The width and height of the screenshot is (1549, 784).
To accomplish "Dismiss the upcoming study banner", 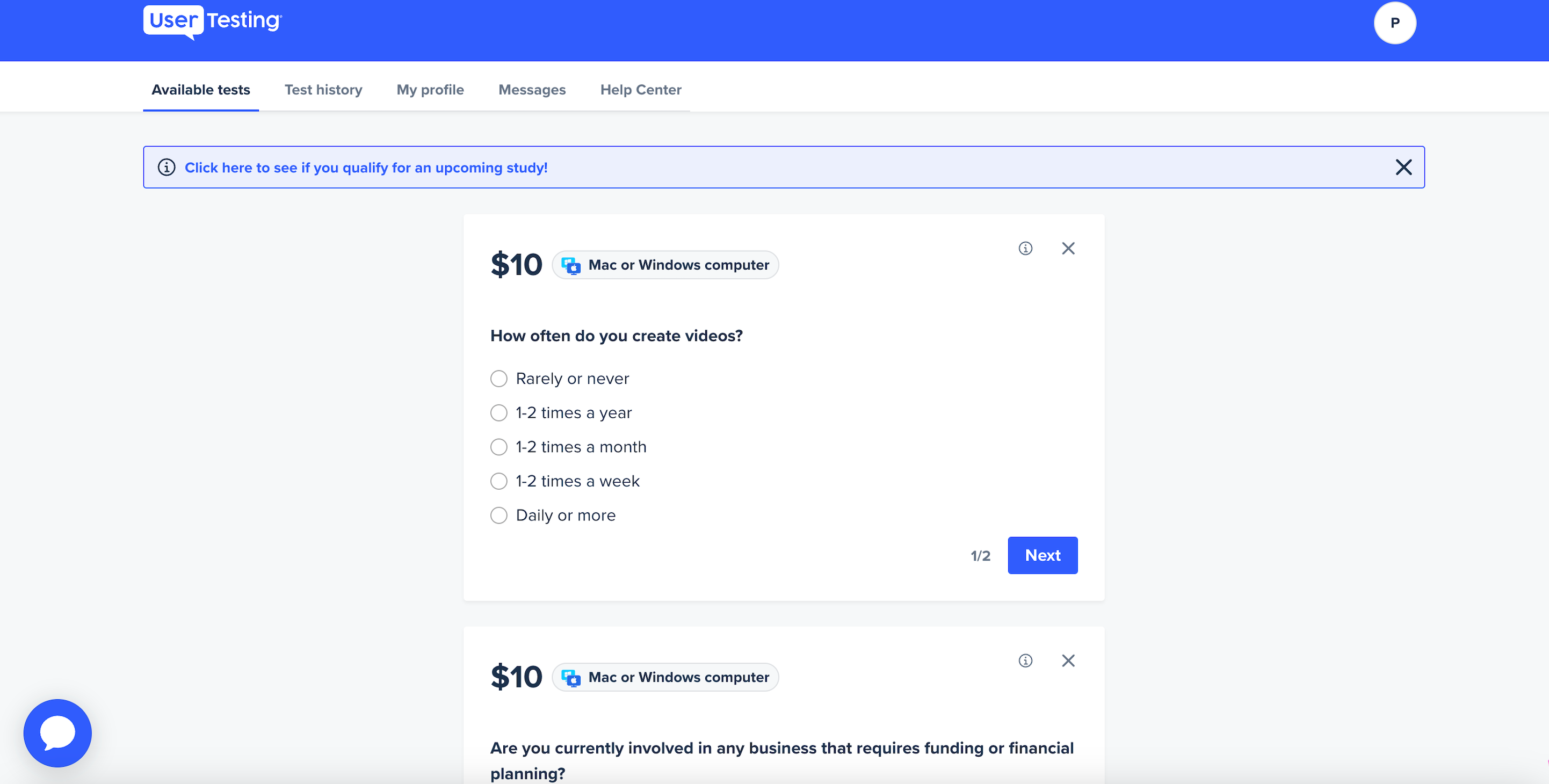I will click(x=1403, y=167).
